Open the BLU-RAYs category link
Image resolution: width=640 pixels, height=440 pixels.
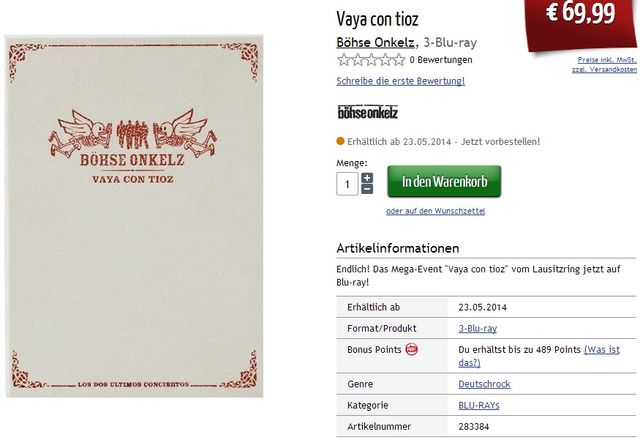point(479,405)
